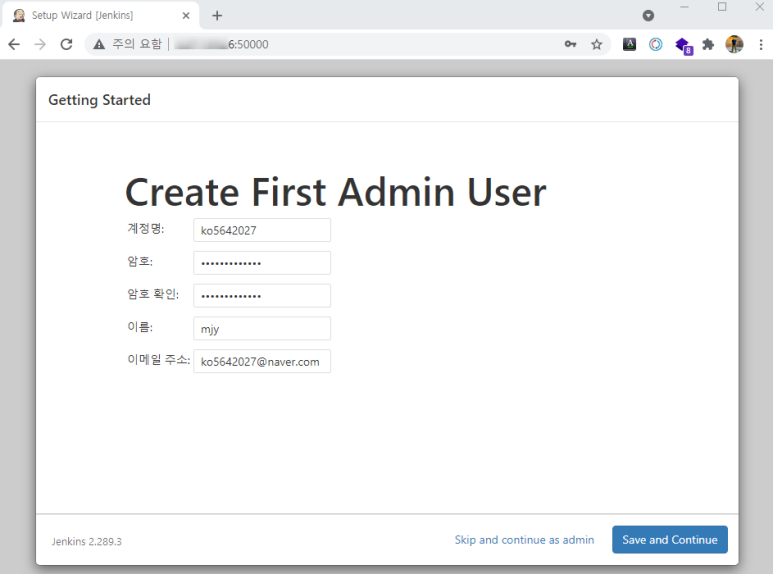Click the 계정명: label
This screenshot has width=773, height=574.
145,228
